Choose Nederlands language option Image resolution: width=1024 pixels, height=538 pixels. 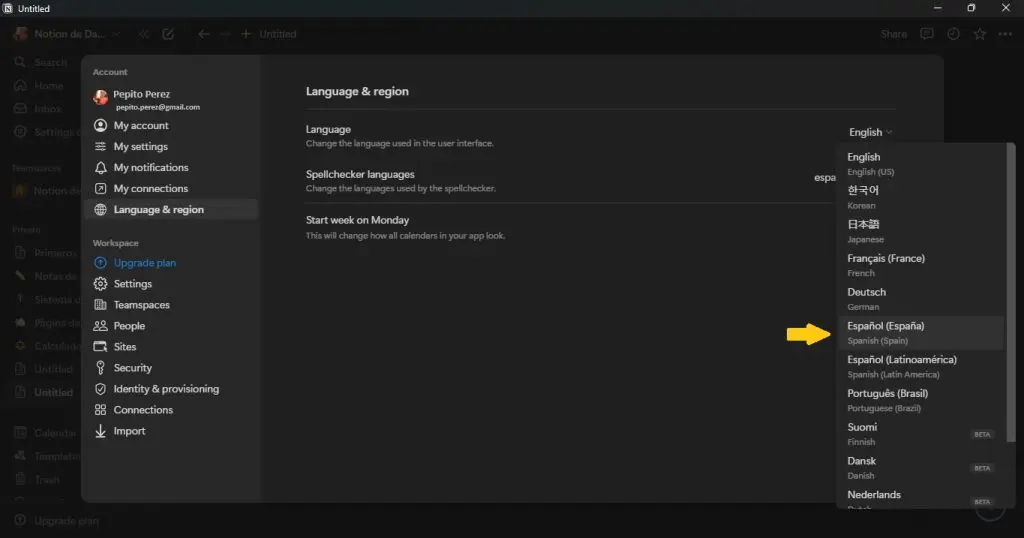coord(921,498)
